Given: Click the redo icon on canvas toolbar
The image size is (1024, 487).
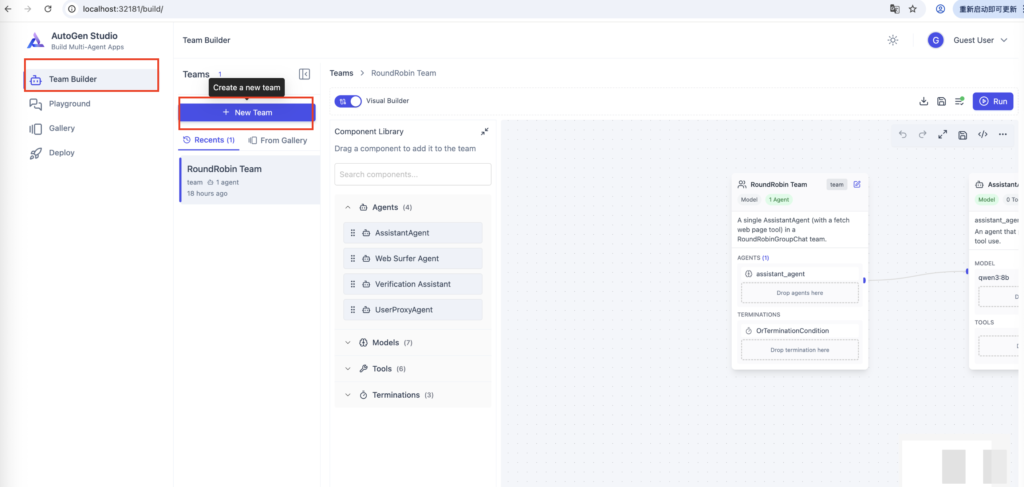Looking at the screenshot, I should [923, 134].
